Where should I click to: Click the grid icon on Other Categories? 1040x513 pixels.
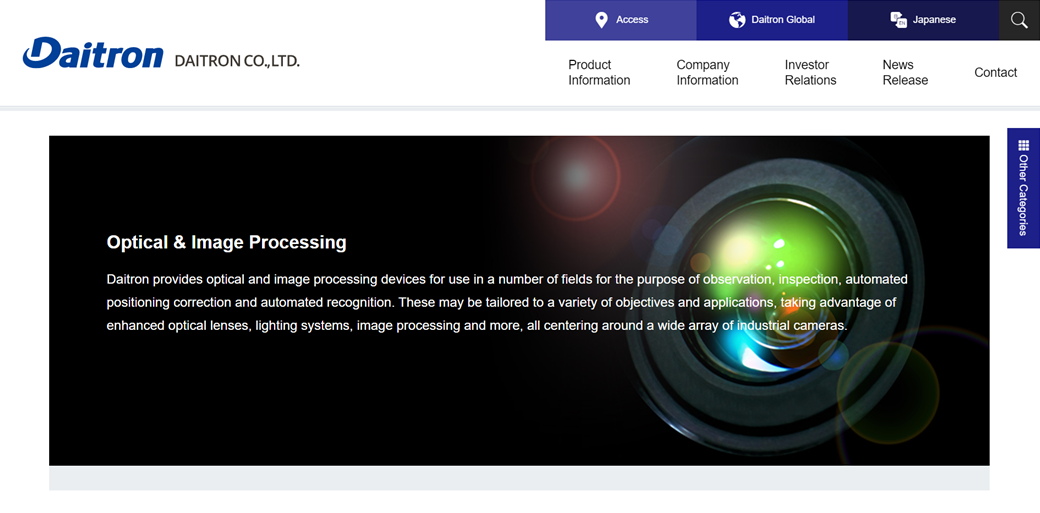(x=1023, y=145)
